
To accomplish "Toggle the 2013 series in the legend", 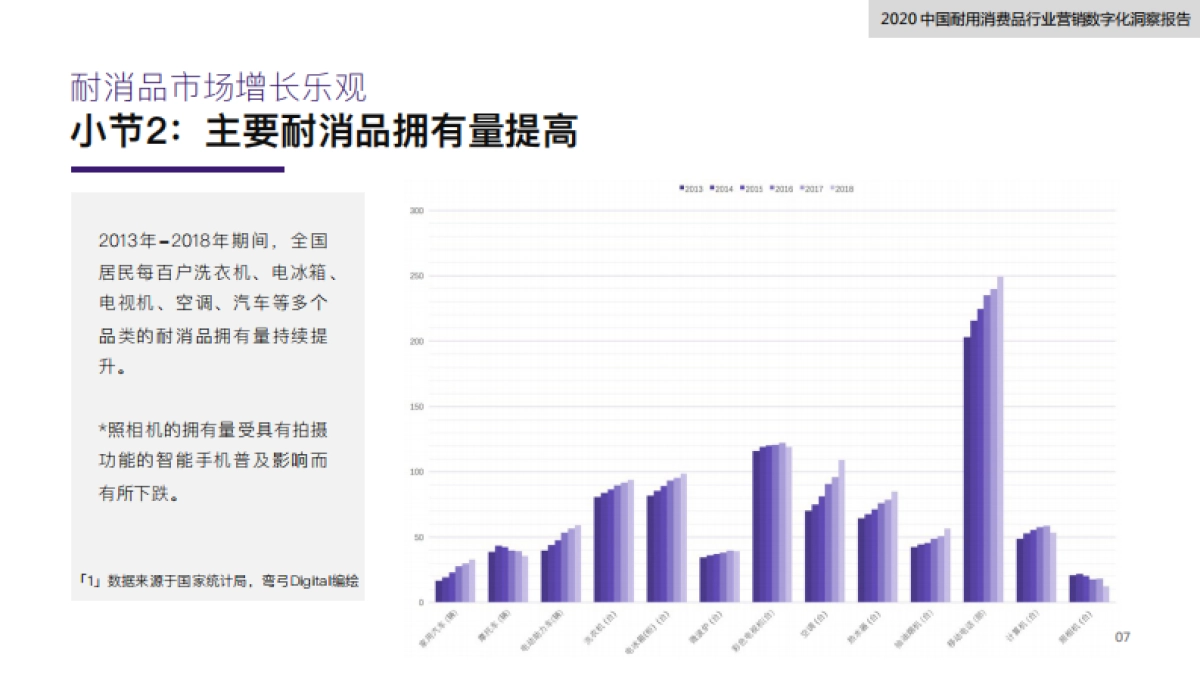I will (x=688, y=187).
